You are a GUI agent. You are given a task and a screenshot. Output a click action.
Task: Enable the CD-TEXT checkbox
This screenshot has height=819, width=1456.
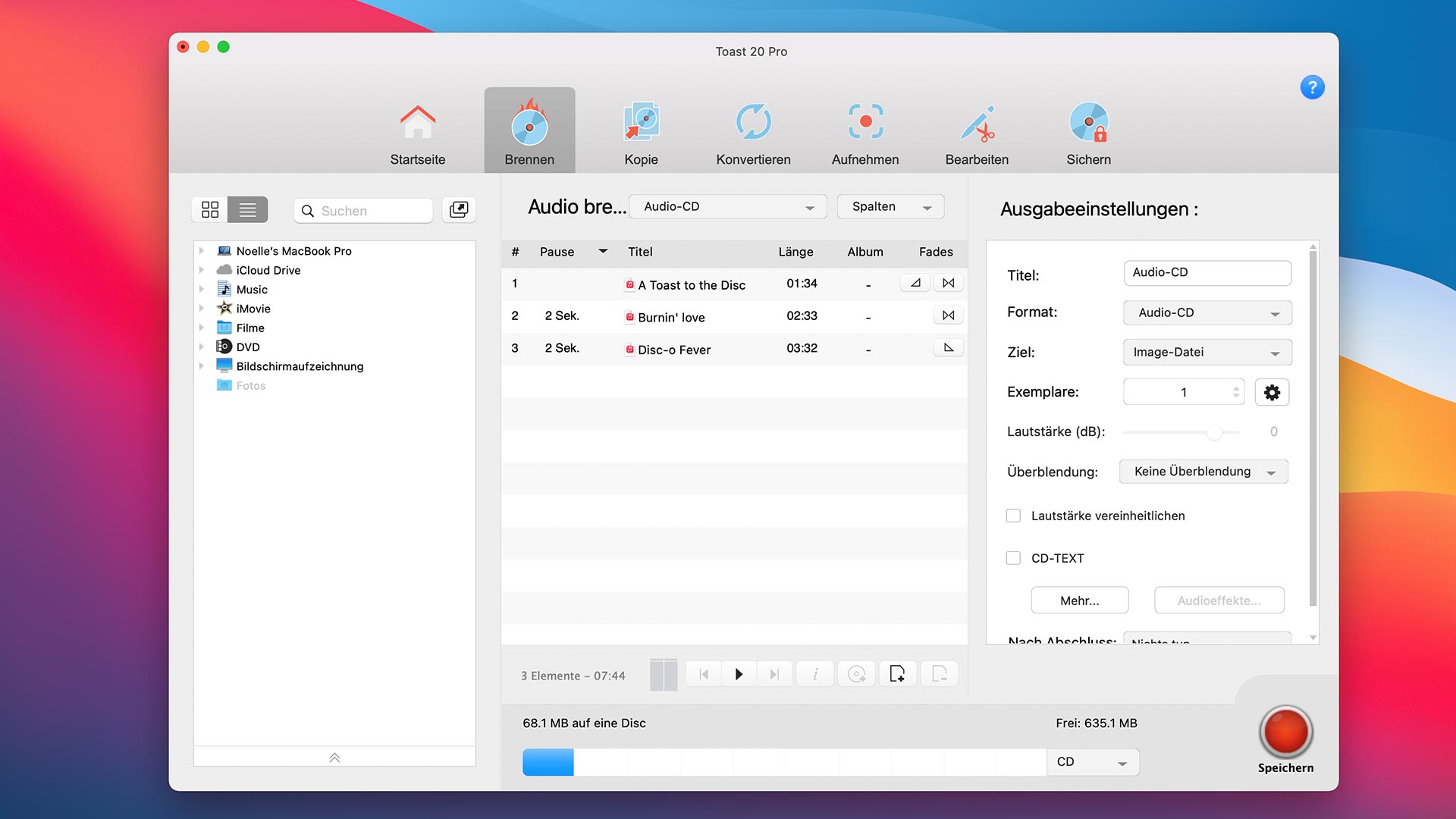click(x=1013, y=558)
